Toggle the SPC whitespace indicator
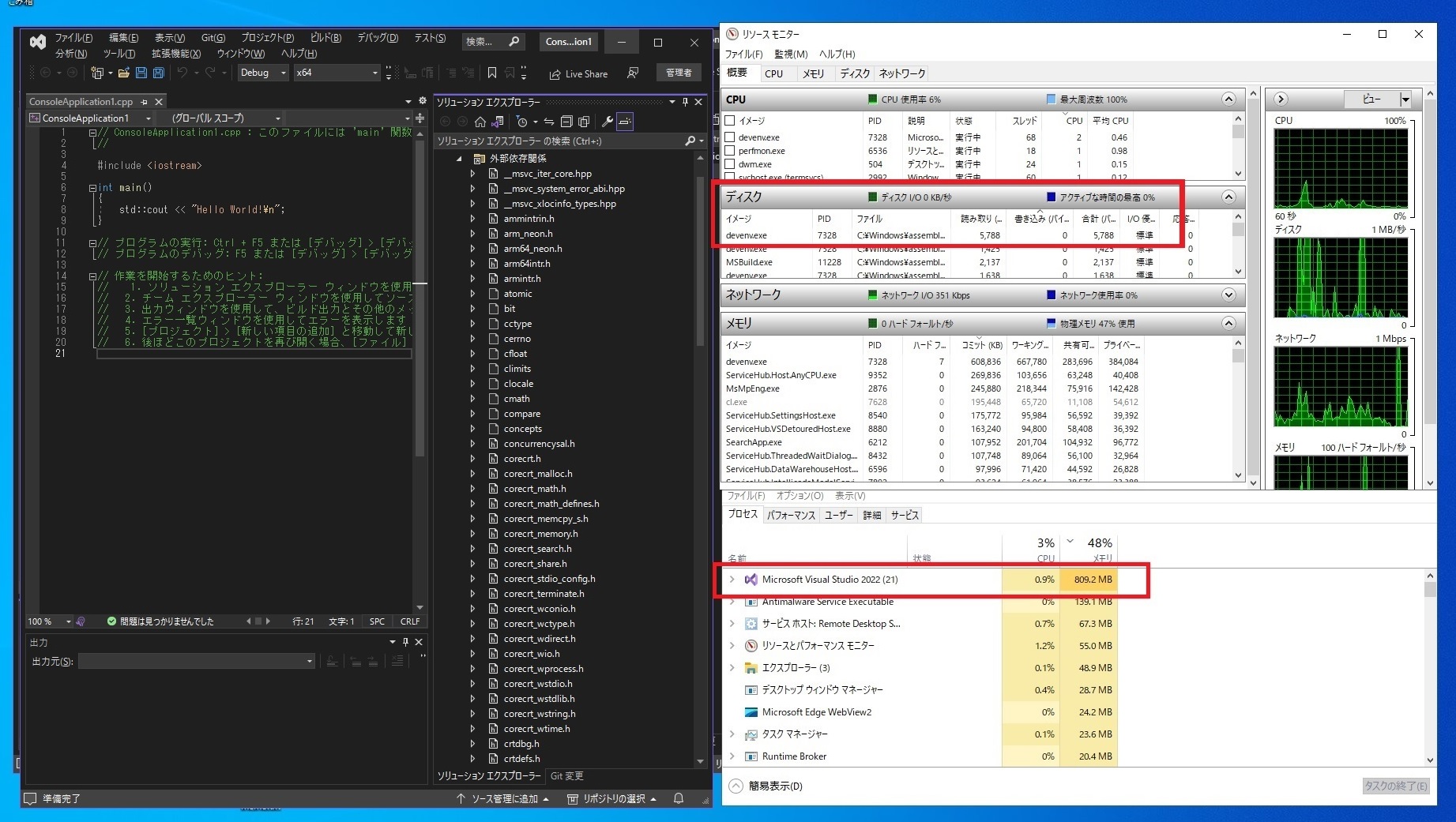The image size is (1456, 822). click(378, 621)
